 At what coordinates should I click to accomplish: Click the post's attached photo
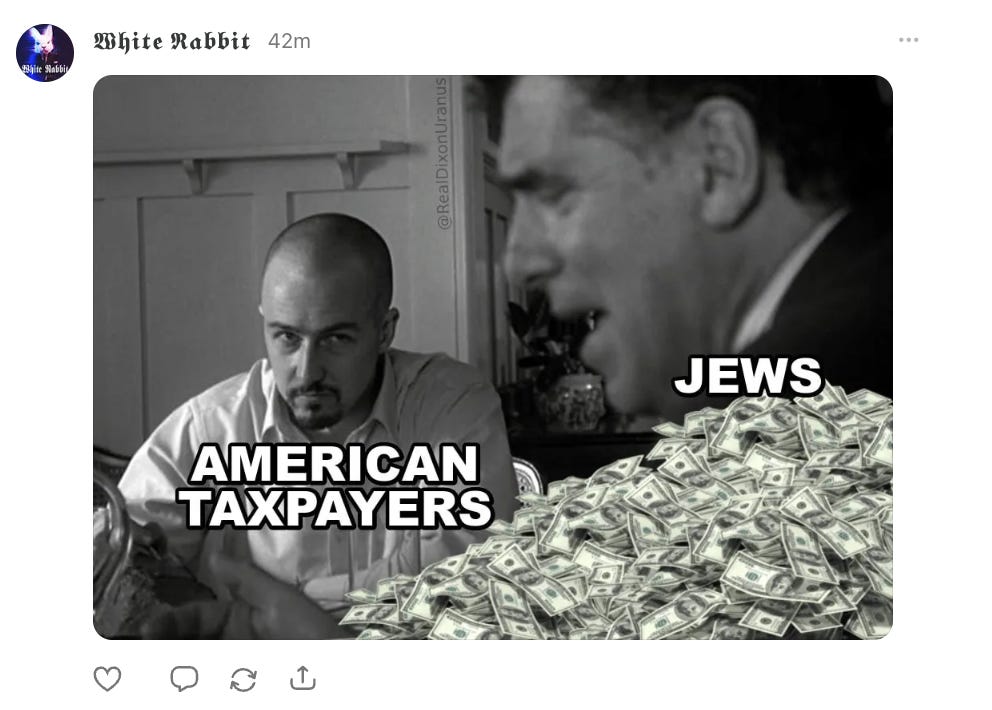point(493,357)
